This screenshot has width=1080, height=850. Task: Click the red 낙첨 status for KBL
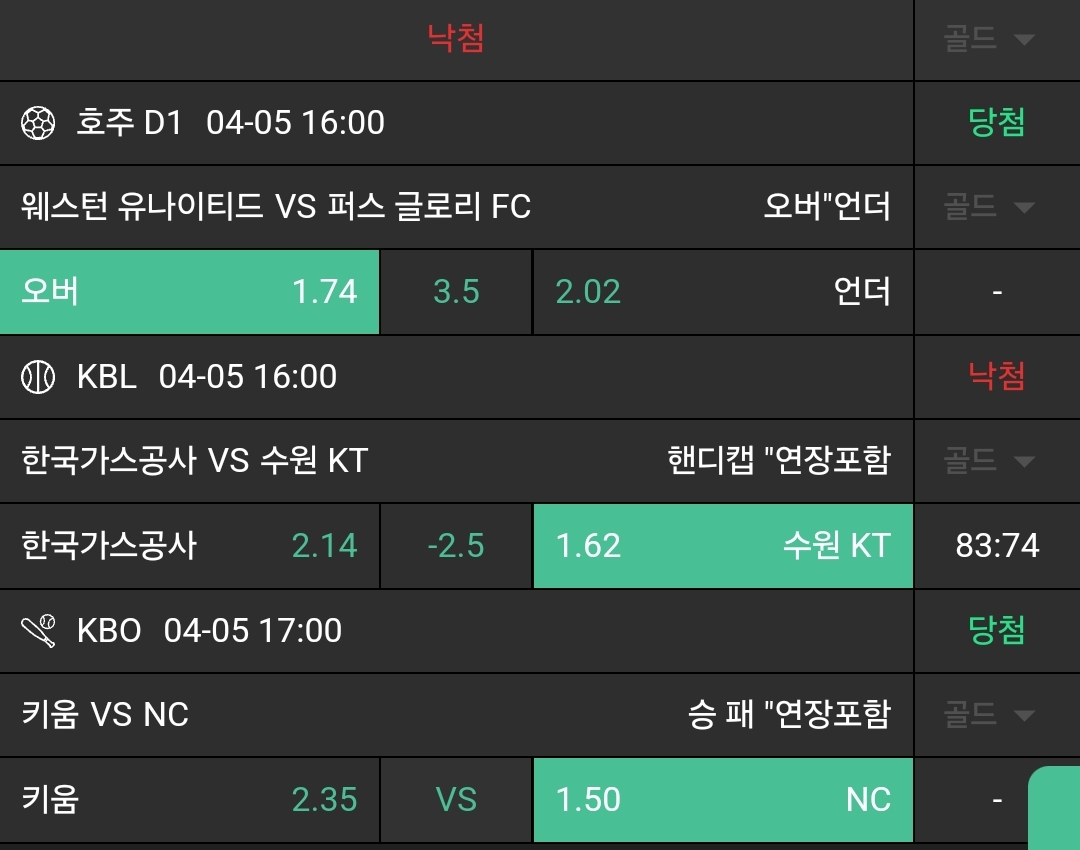click(997, 377)
